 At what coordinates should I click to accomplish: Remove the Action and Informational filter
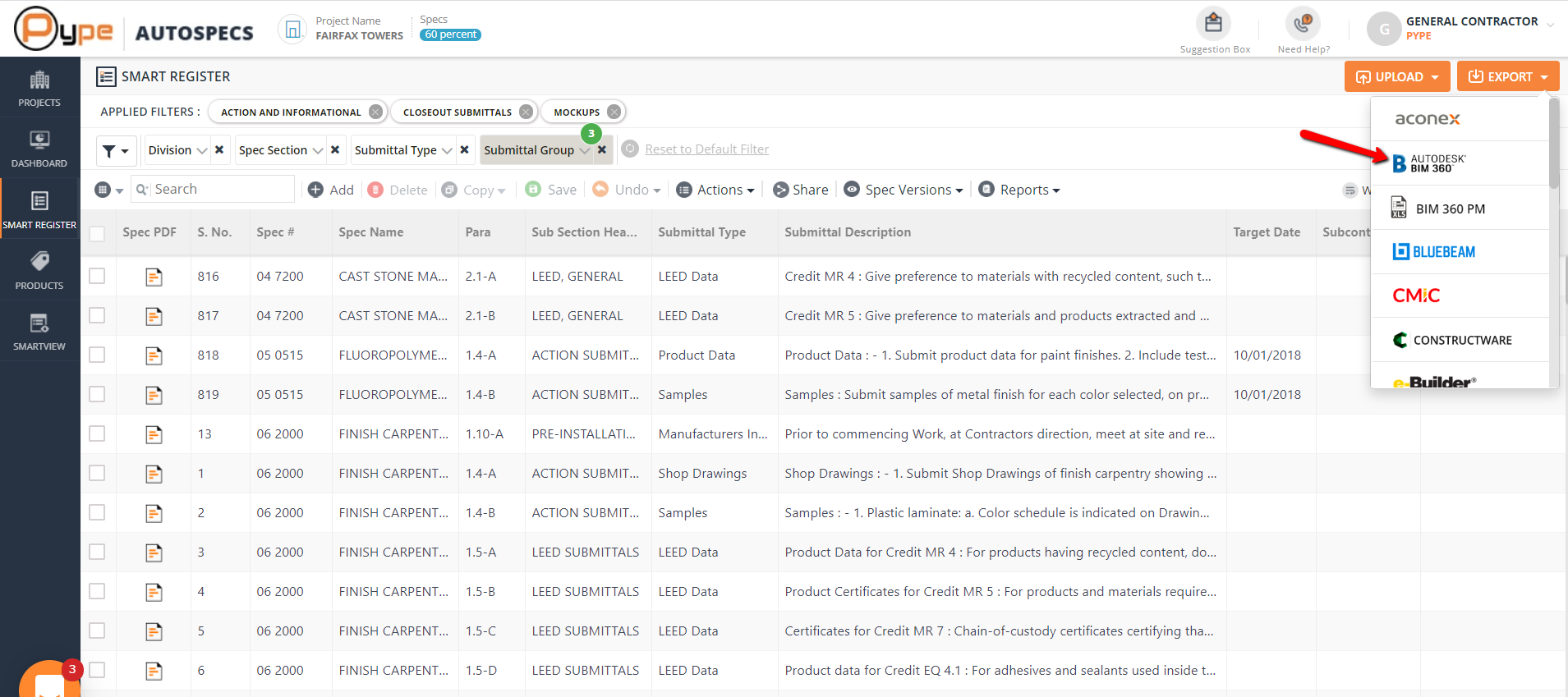coord(375,112)
